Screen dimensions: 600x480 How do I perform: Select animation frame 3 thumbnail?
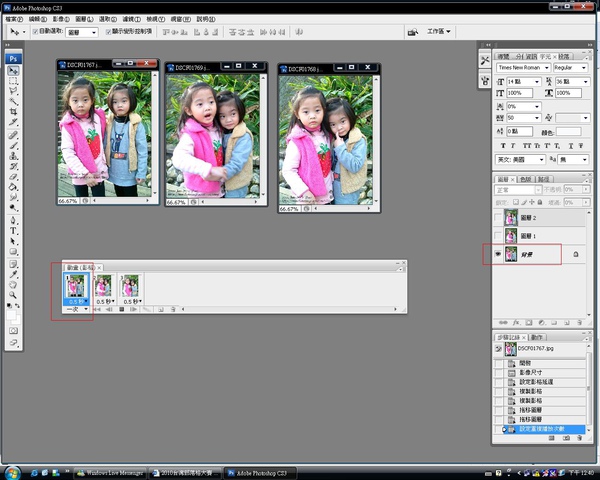click(x=130, y=286)
